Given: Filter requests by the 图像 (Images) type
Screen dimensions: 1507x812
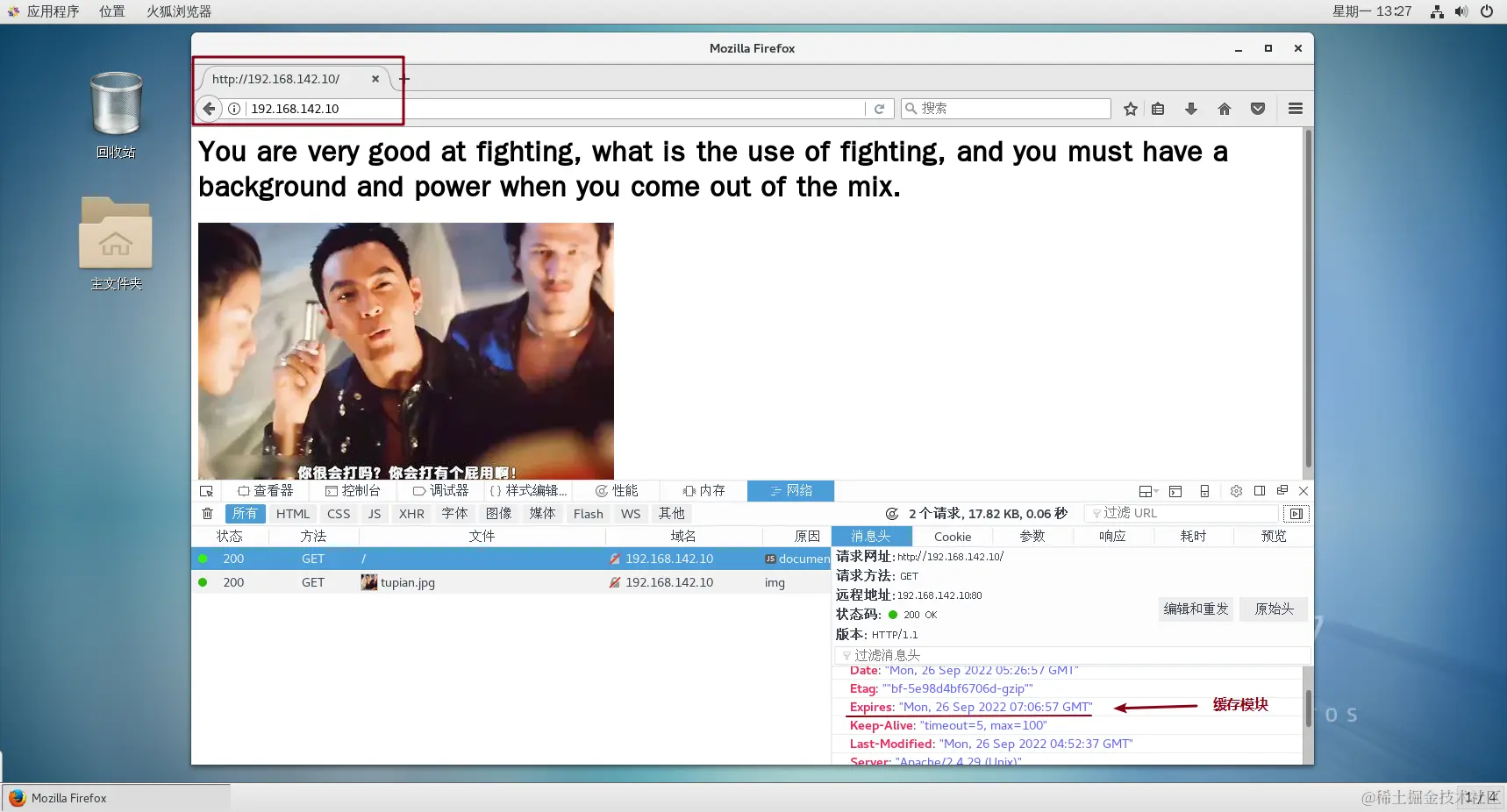Looking at the screenshot, I should [498, 514].
